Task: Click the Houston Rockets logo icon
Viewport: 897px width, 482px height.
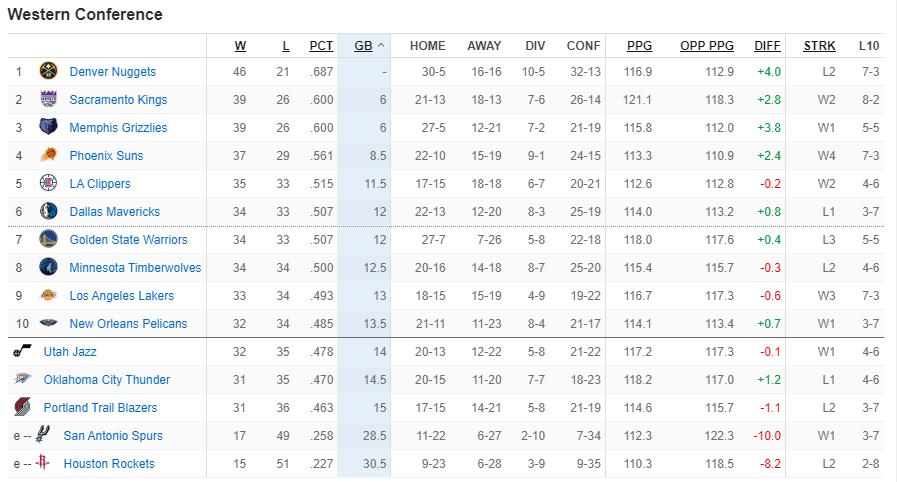Action: (x=43, y=463)
